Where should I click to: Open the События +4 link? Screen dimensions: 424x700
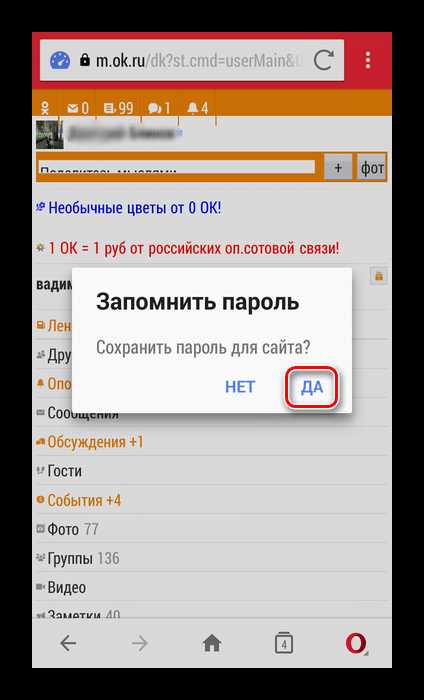click(84, 500)
